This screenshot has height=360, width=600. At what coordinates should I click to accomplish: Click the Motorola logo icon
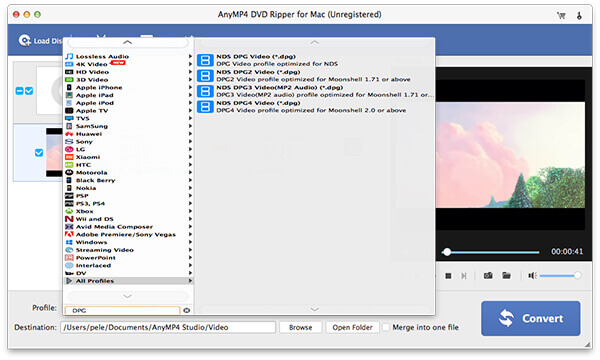tap(69, 173)
